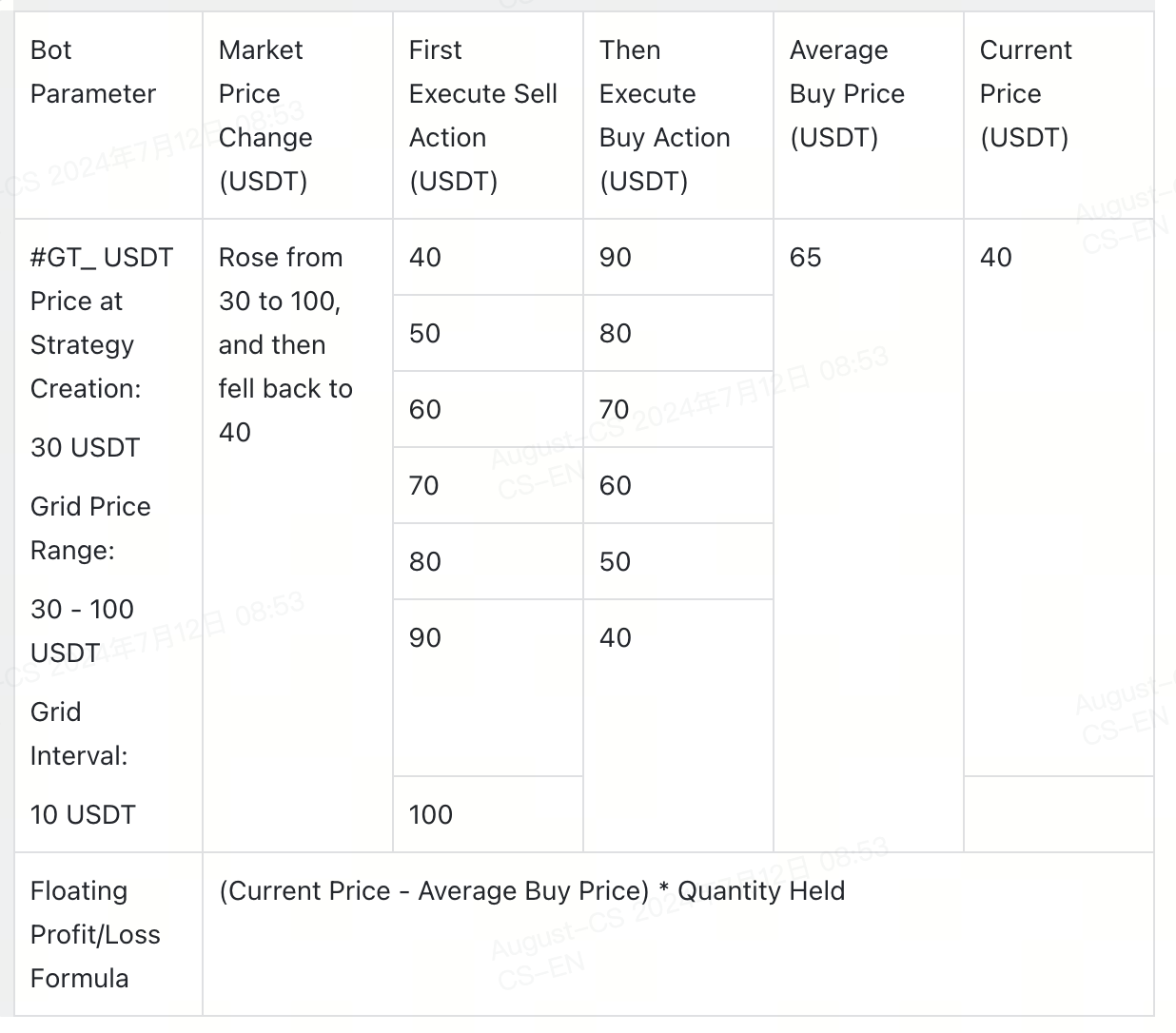The width and height of the screenshot is (1176, 1033).
Task: Click the "Floating Profit/Loss Formula" cell
Action: coord(95,934)
